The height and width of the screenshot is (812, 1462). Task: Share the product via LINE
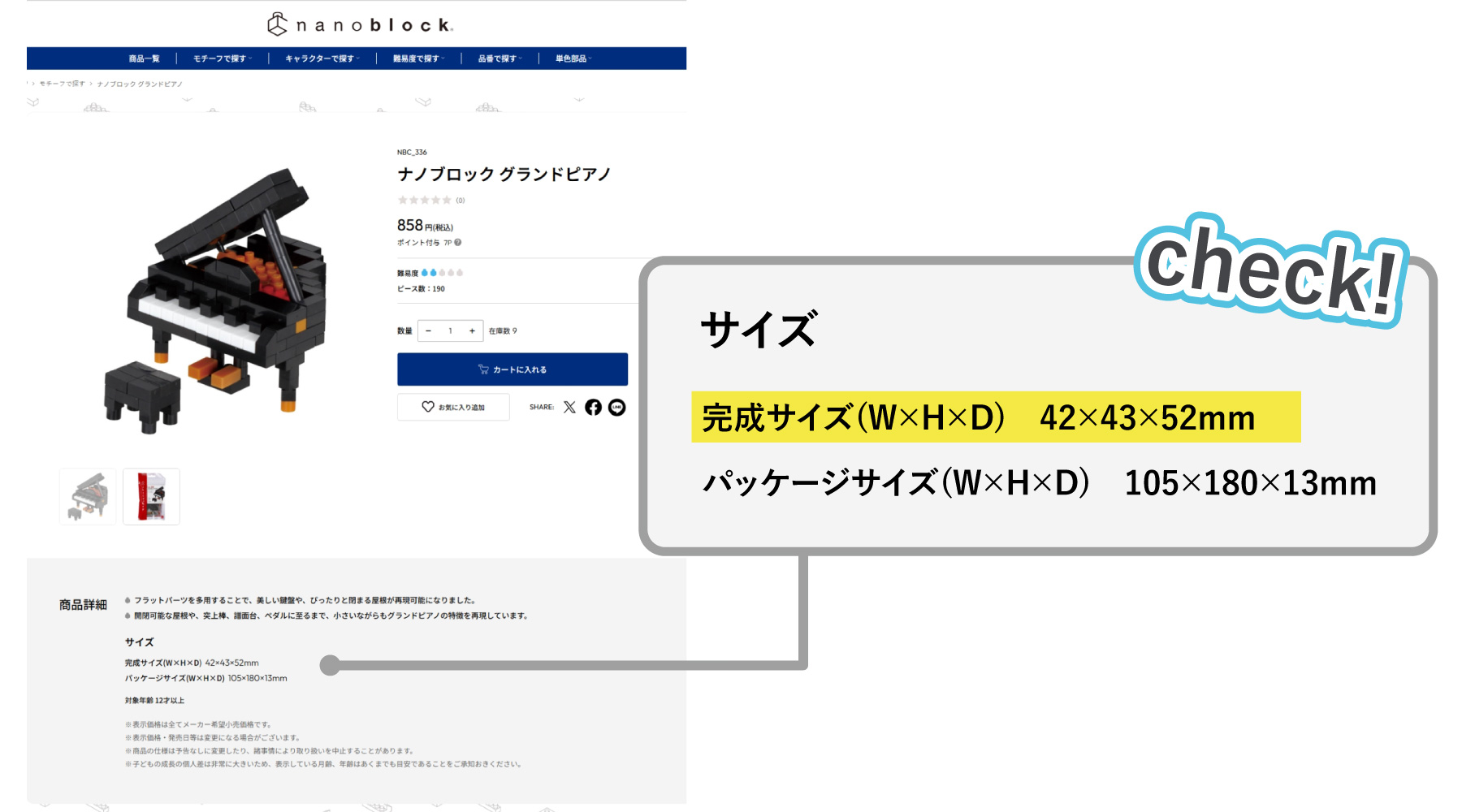(616, 408)
